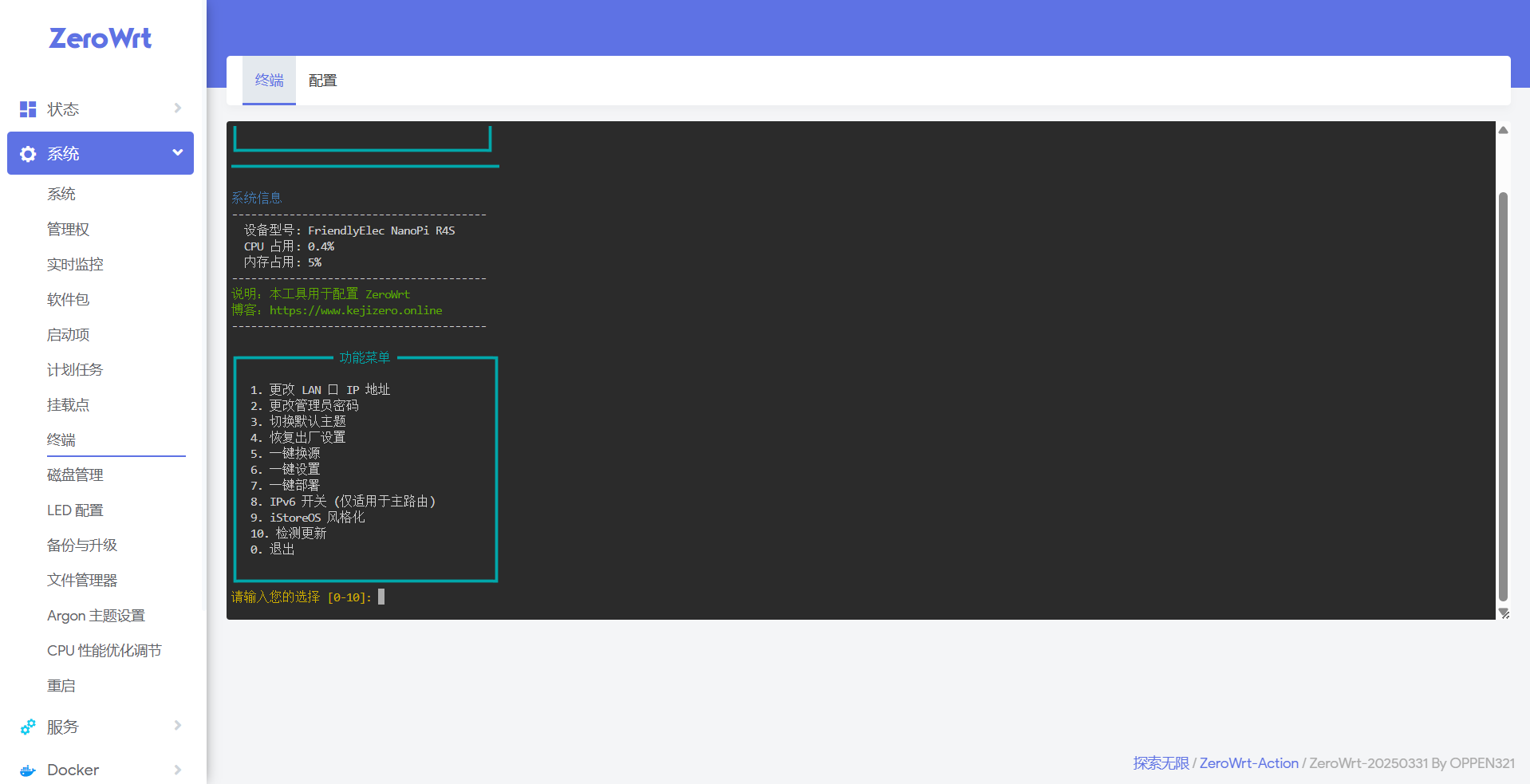Click the ZeroWrt-20250331 By OPPEN321 text
Screen dimensions: 1530x784
click(1412, 763)
